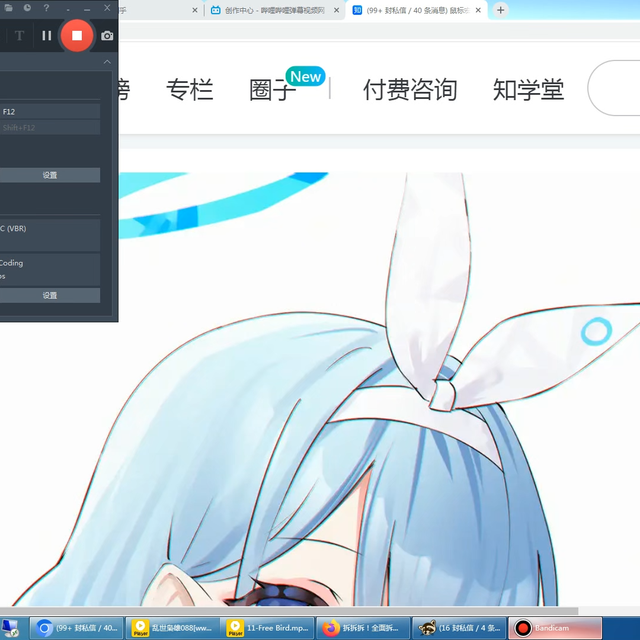The height and width of the screenshot is (640, 640).
Task: Pause the Bandicam recording
Action: (46, 36)
